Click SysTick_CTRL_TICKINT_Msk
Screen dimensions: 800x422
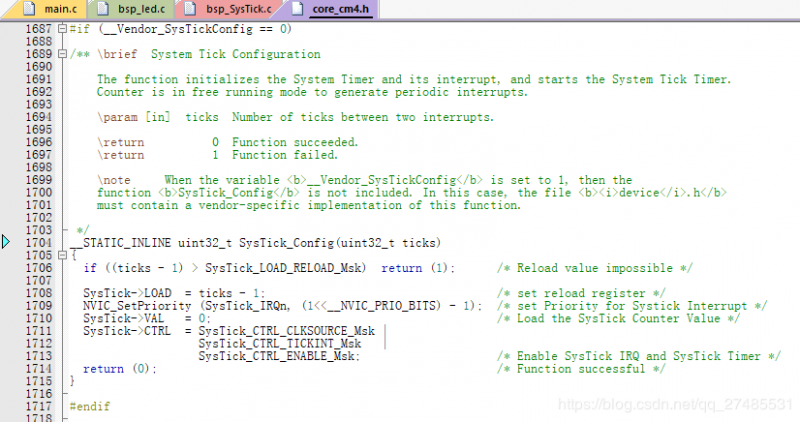[x=280, y=344]
